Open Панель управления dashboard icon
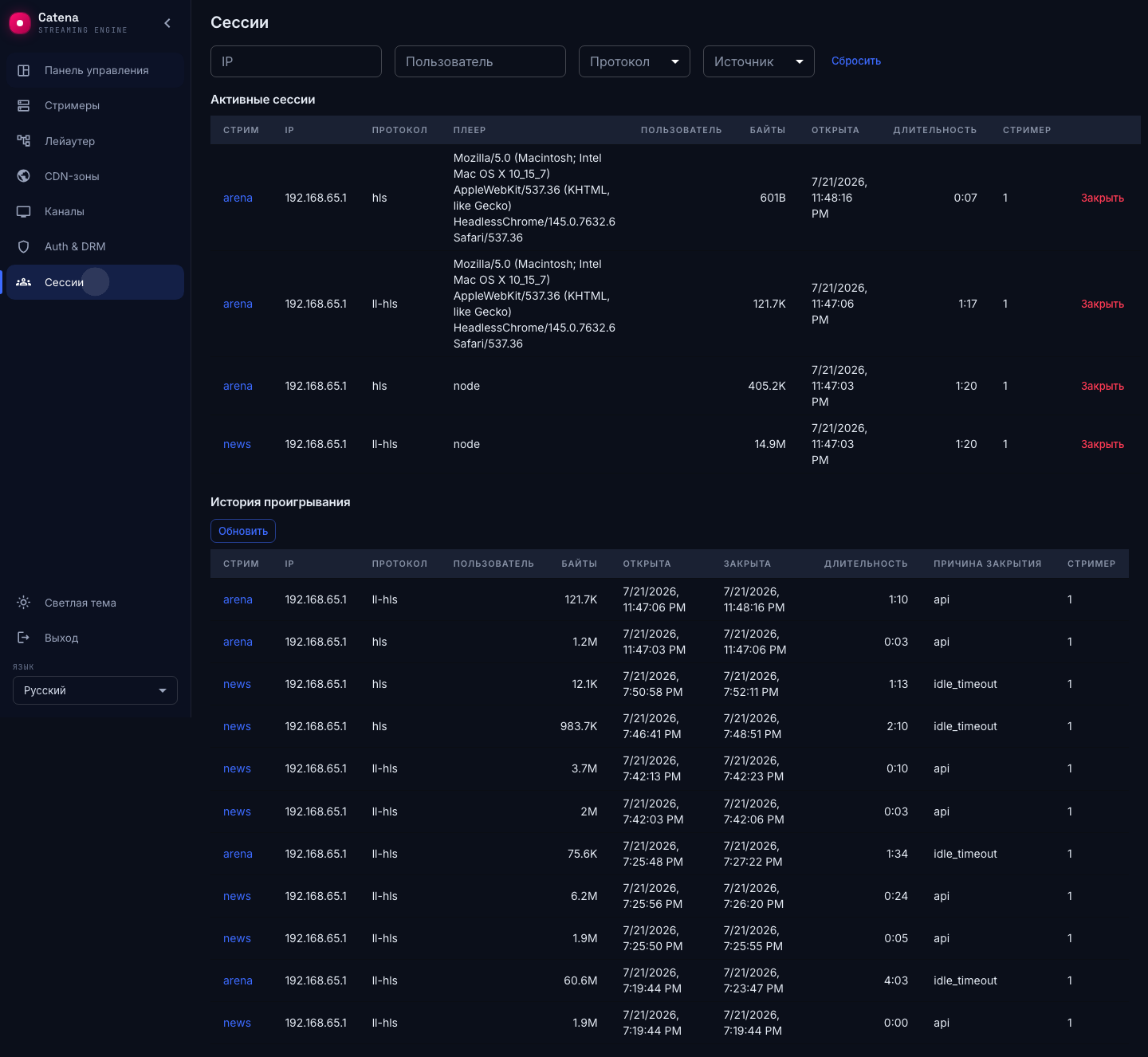 pyautogui.click(x=24, y=70)
